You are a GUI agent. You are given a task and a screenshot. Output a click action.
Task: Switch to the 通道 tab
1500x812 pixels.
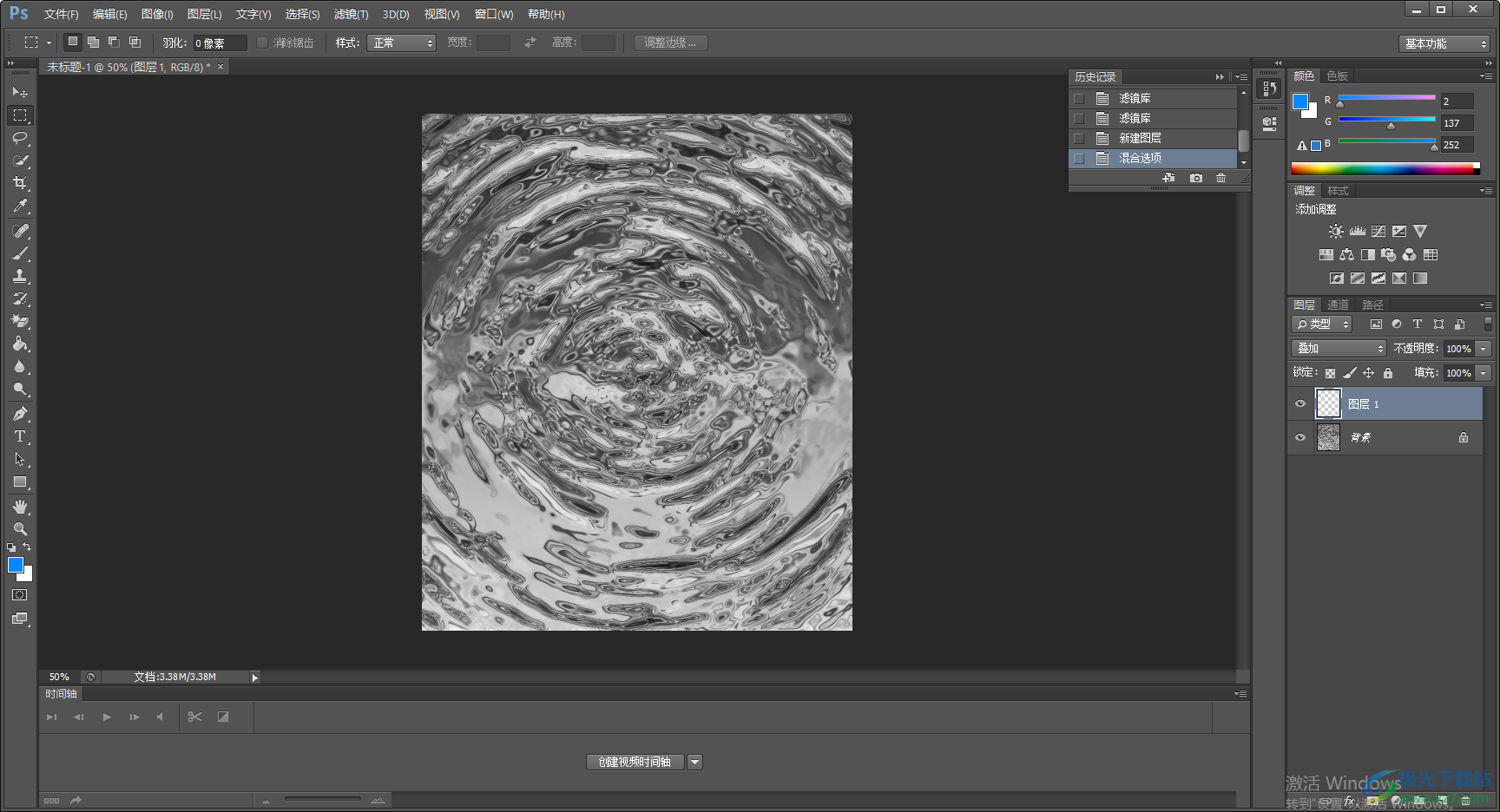[x=1338, y=304]
